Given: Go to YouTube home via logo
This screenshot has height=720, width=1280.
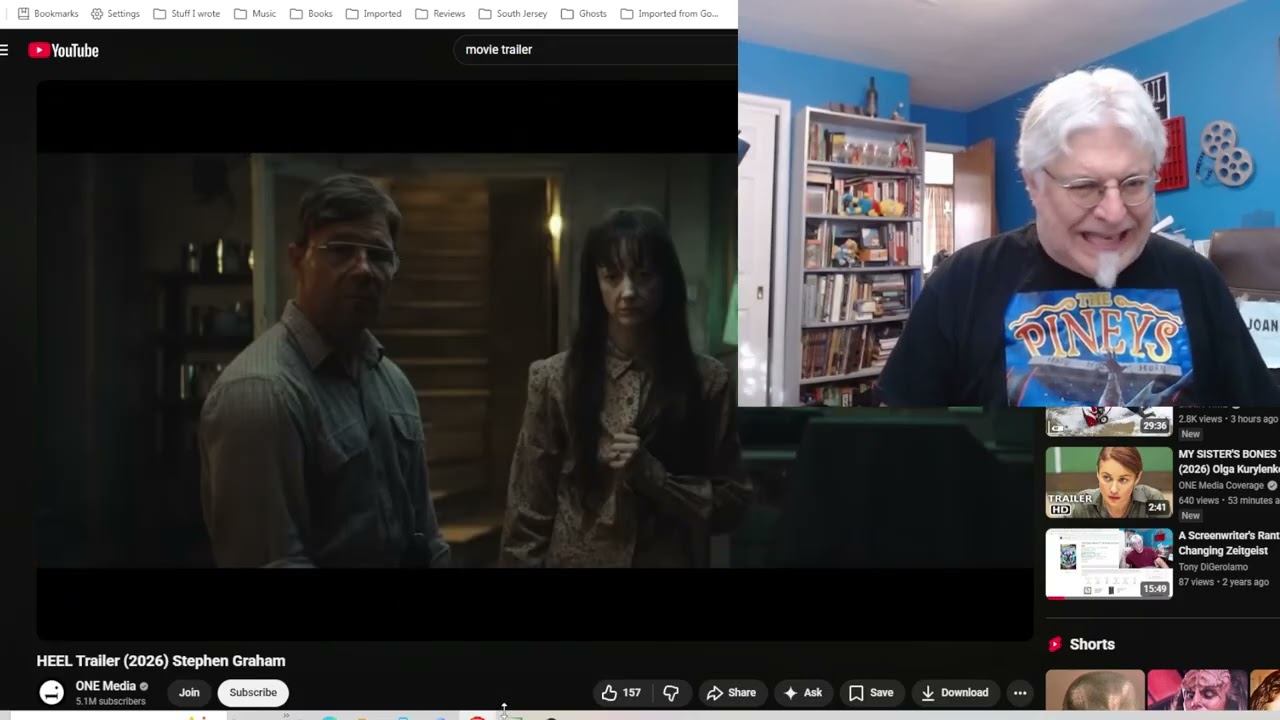Looking at the screenshot, I should click(x=64, y=50).
